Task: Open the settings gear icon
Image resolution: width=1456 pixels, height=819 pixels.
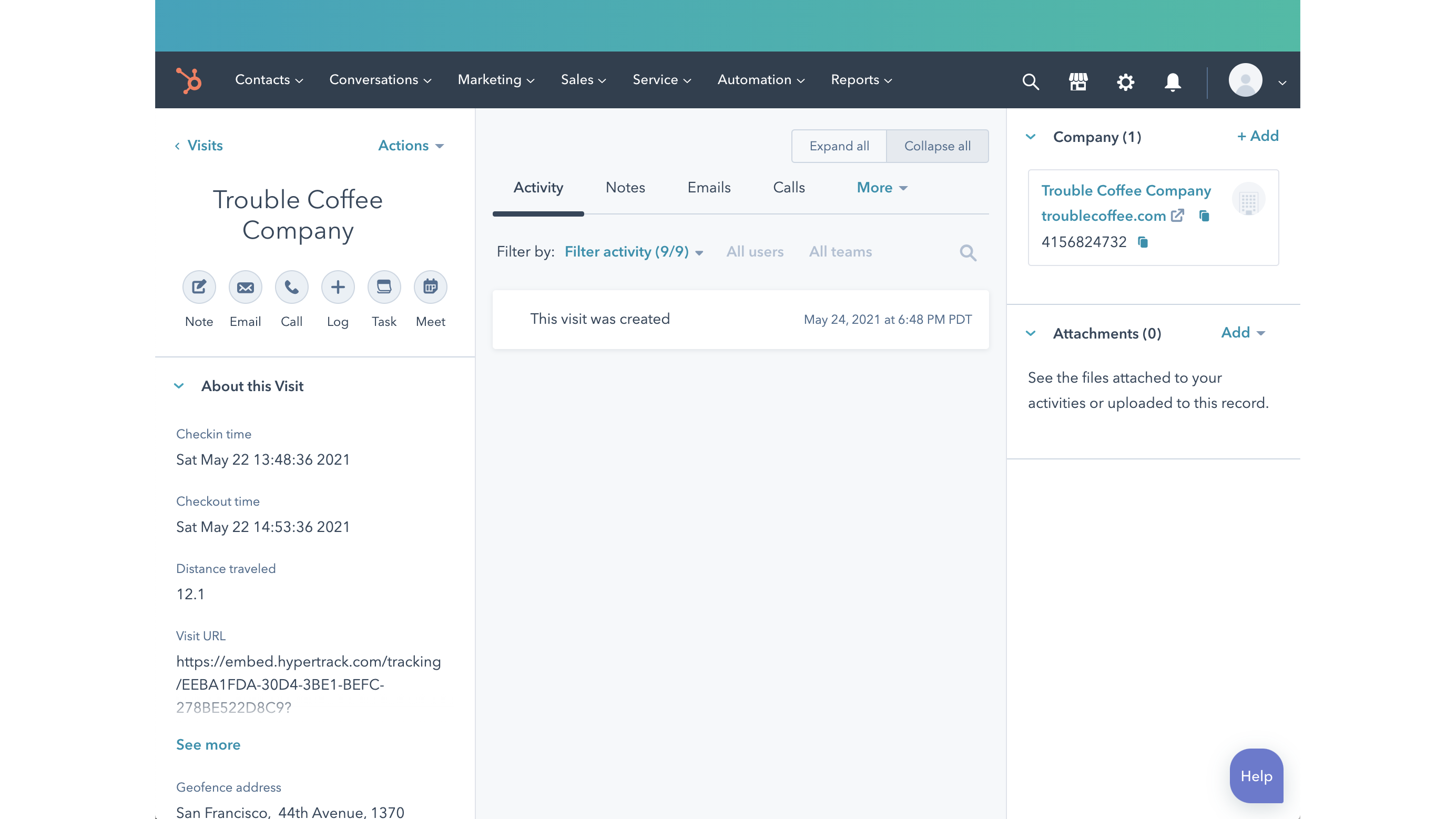Action: 1125,82
